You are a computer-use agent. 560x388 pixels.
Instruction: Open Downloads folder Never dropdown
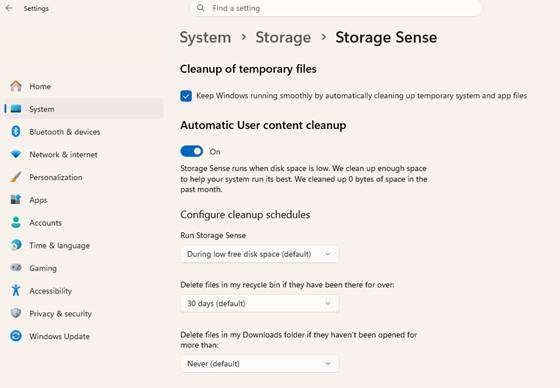(x=260, y=364)
